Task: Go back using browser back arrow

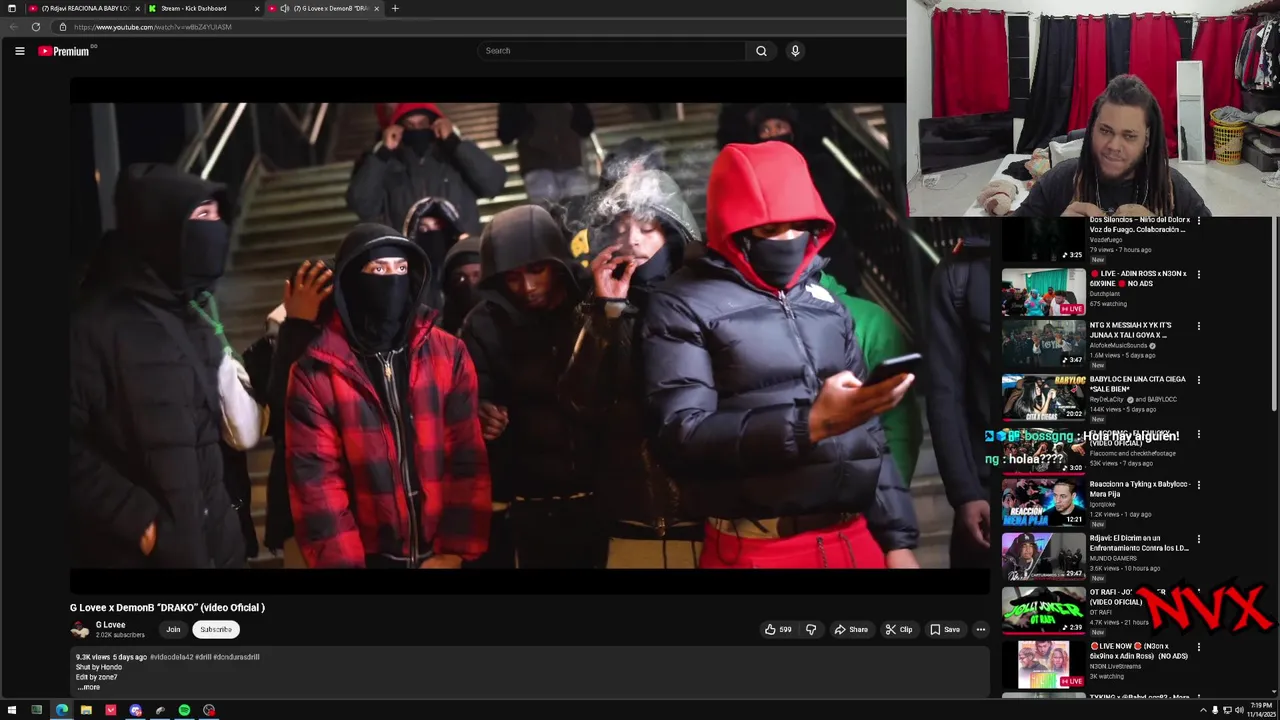Action: [13, 27]
